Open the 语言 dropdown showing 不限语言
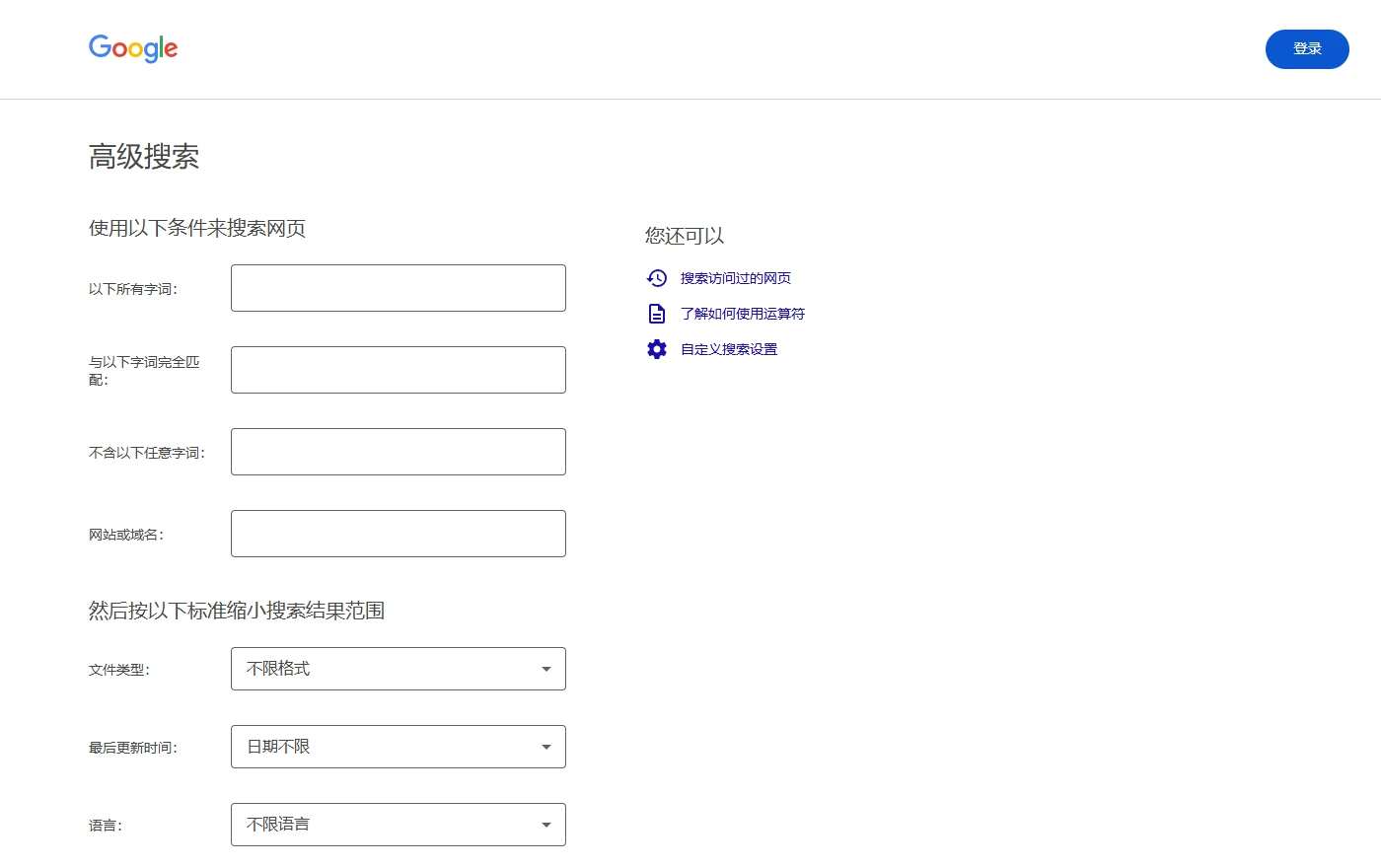Image resolution: width=1381 pixels, height=868 pixels. click(399, 825)
